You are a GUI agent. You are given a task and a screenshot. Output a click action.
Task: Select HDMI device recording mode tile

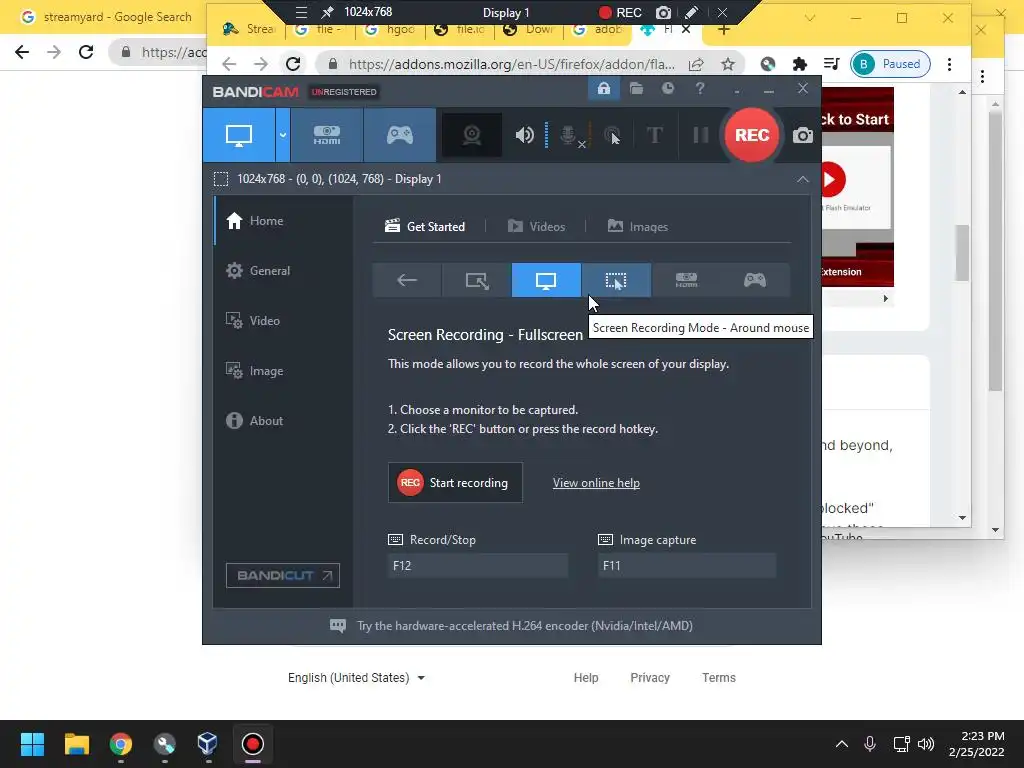pos(686,280)
